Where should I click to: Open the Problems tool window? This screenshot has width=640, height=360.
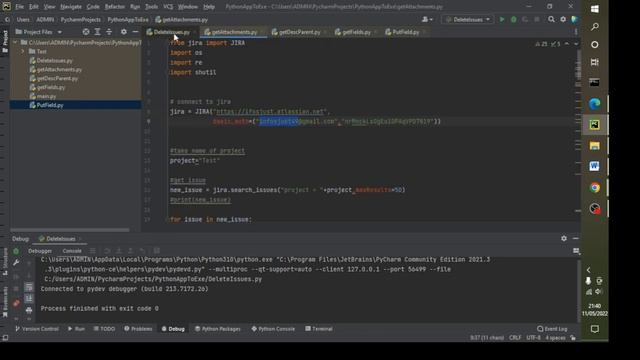tap(138, 329)
